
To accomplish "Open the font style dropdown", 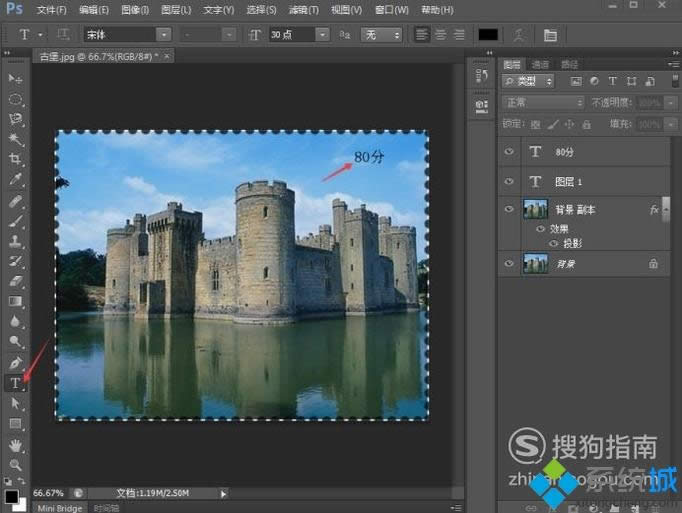I will pos(229,35).
